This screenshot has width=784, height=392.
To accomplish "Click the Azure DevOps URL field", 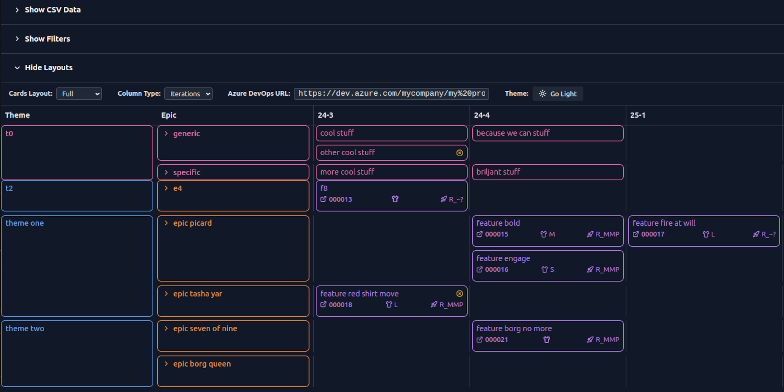I will [x=392, y=94].
